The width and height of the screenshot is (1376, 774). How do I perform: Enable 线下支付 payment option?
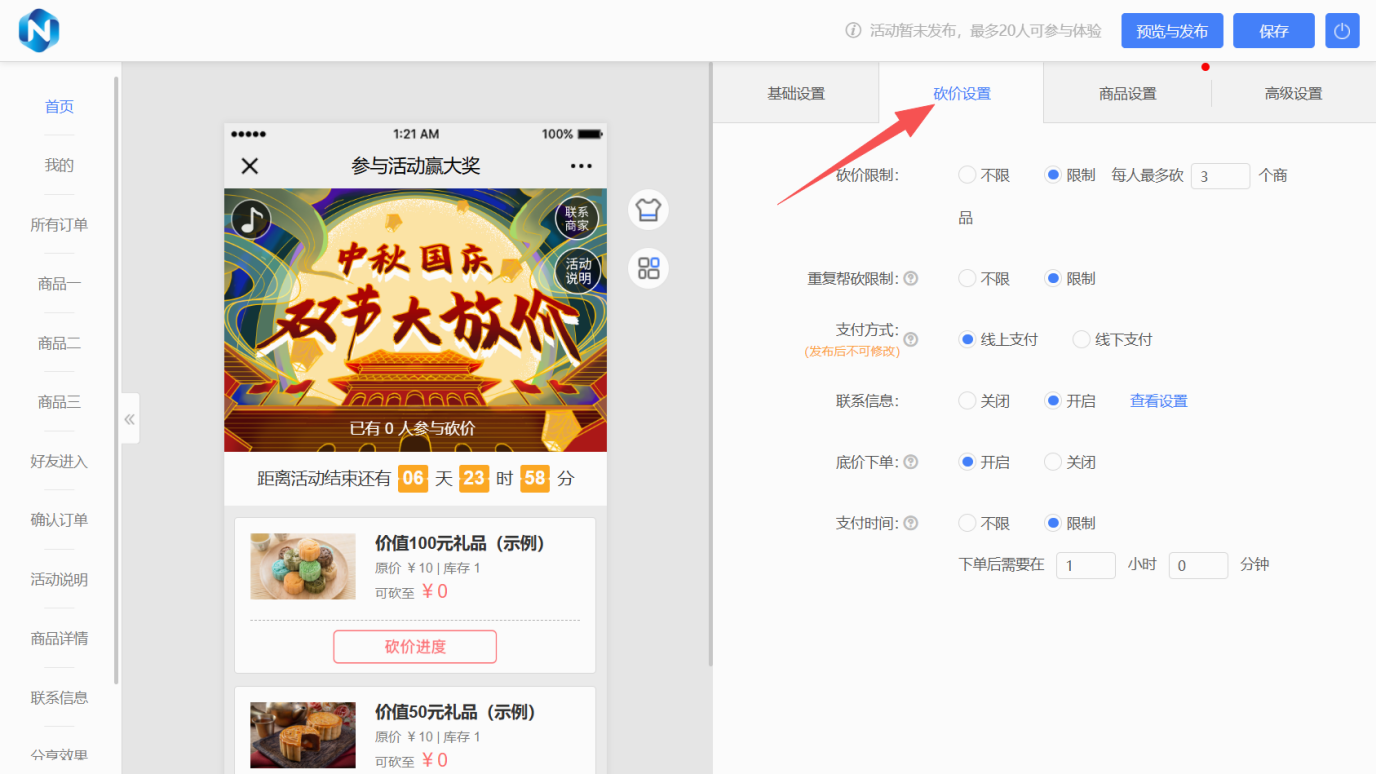(1081, 339)
